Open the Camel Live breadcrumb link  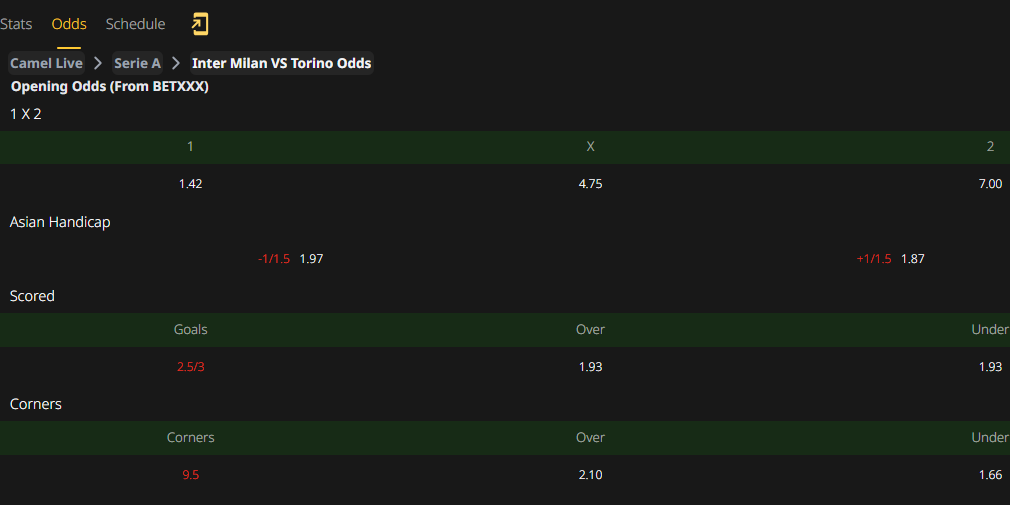click(46, 63)
